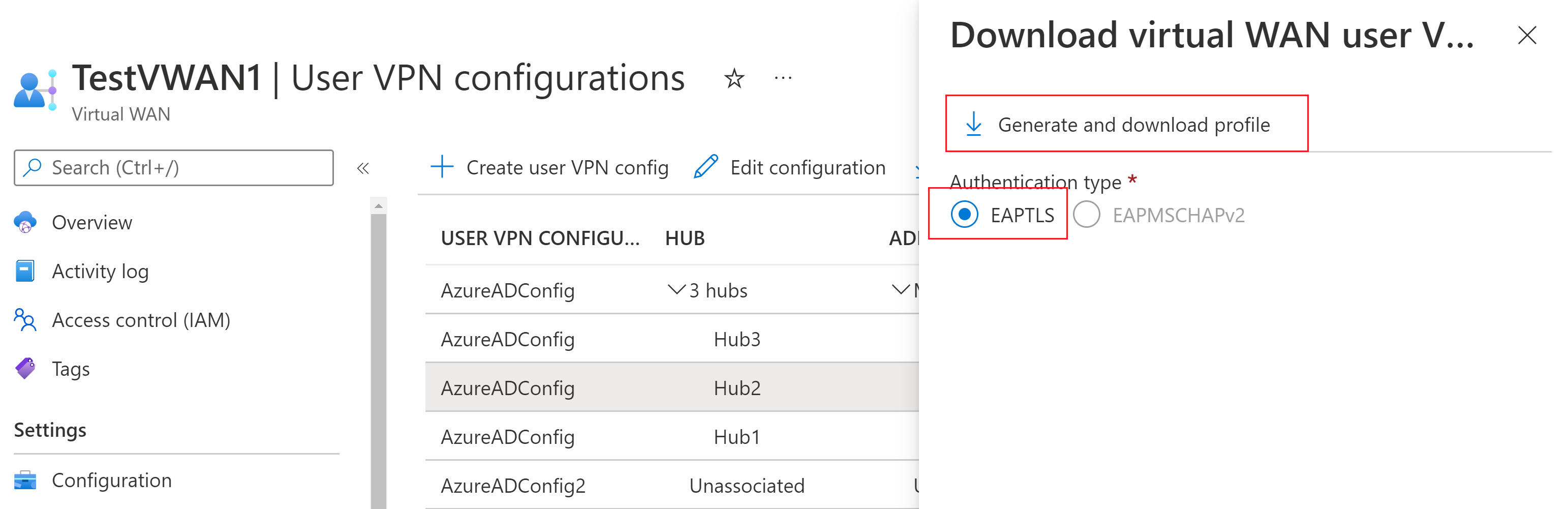
Task: Select the AzureADConfig2 Unassociated row
Action: pos(669,486)
